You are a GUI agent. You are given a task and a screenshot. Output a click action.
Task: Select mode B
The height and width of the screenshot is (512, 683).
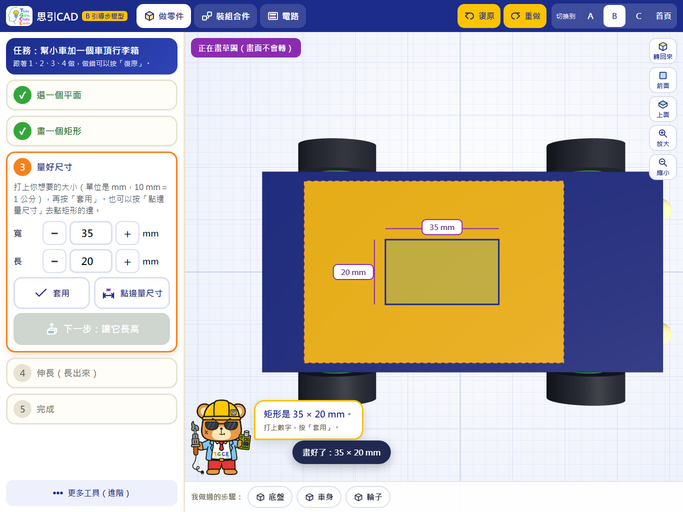tap(614, 16)
